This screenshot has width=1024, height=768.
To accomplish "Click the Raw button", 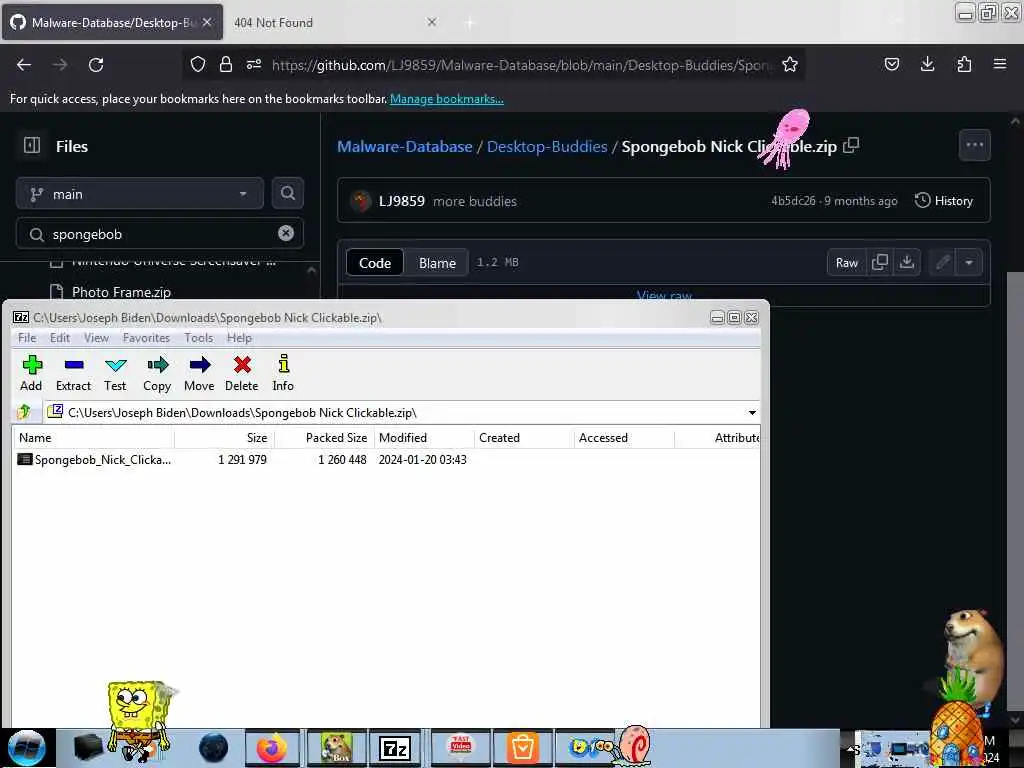I will click(846, 263).
